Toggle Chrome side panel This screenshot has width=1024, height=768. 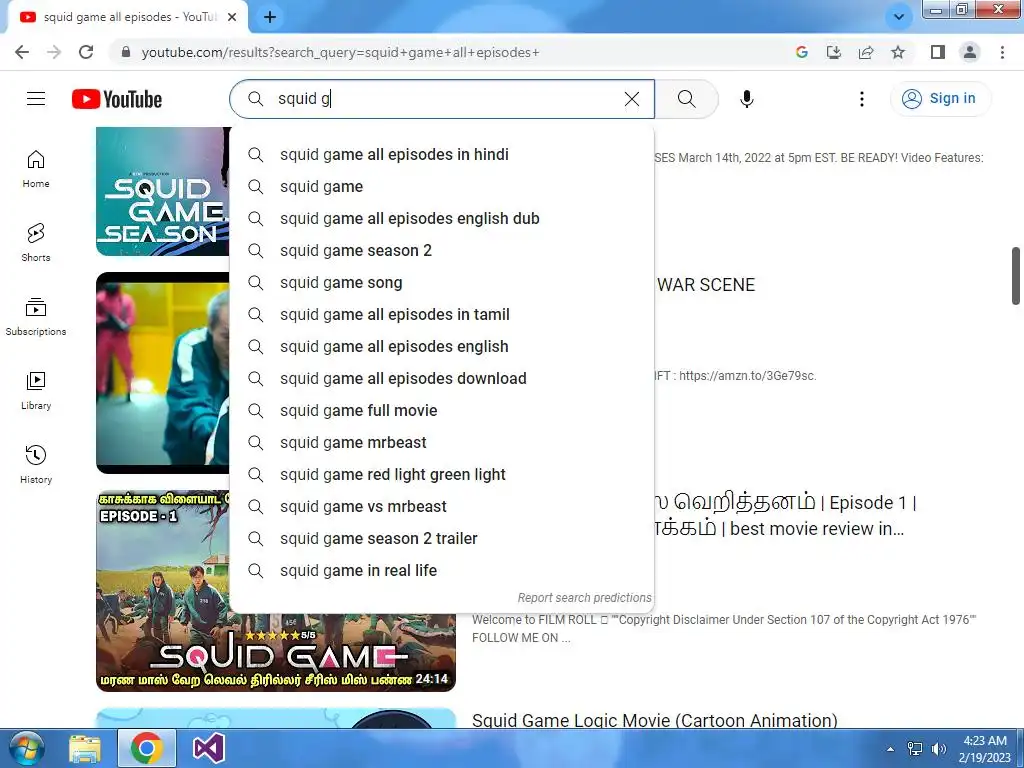pos(938,52)
